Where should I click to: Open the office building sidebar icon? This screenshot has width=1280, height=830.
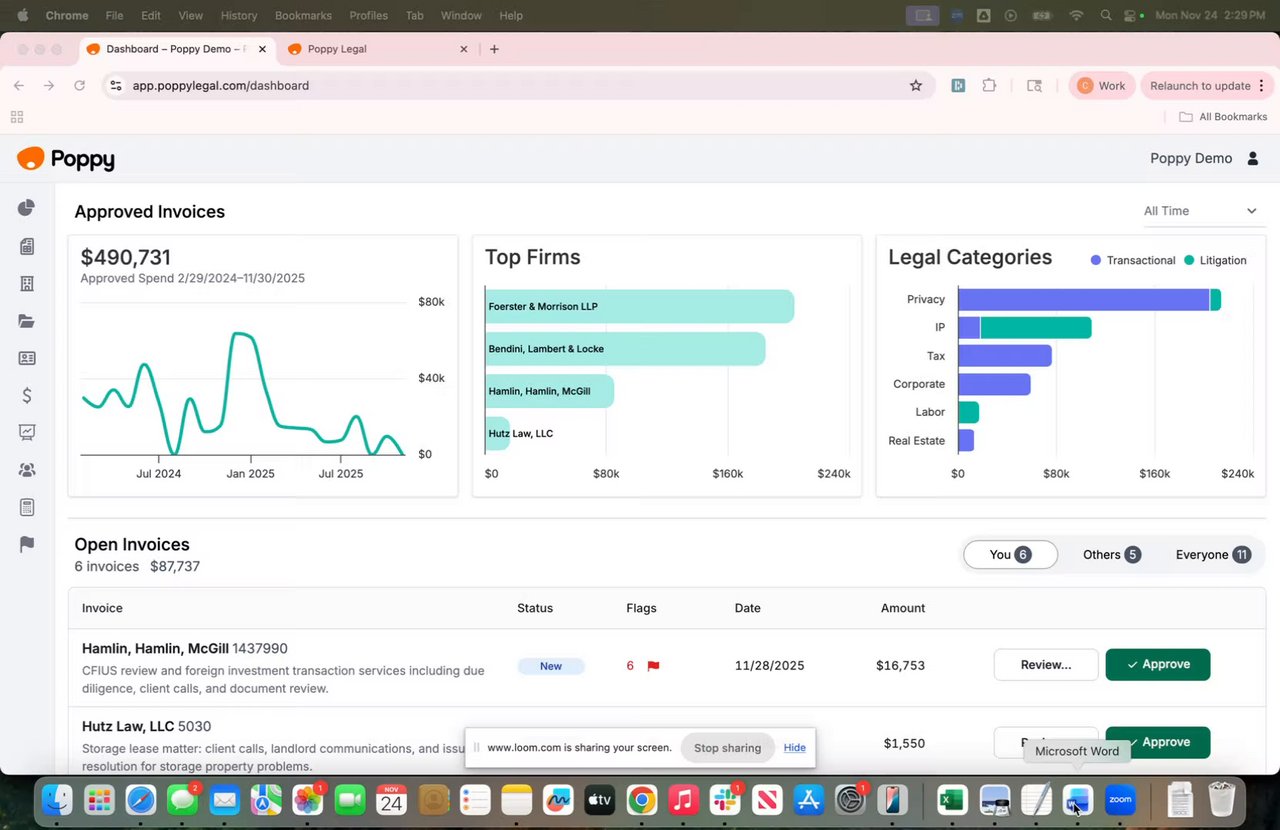(27, 284)
